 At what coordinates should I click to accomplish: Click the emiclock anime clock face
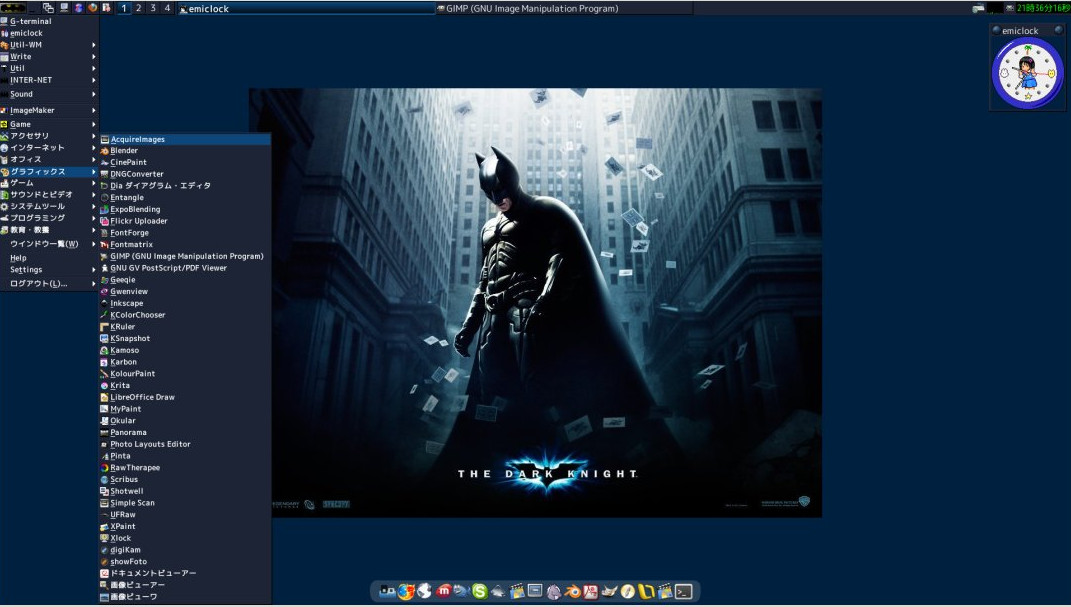[x=1026, y=72]
